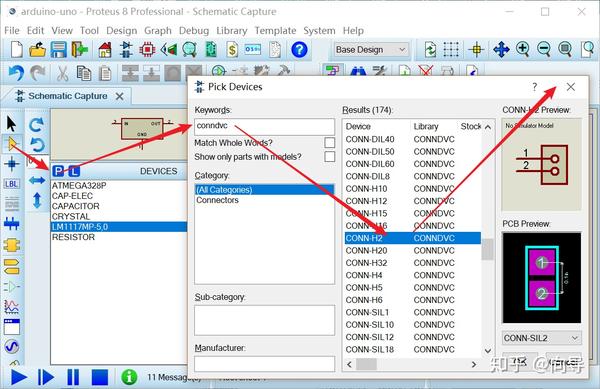Stop the simulation
Image resolution: width=600 pixels, height=389 pixels.
click(100, 378)
